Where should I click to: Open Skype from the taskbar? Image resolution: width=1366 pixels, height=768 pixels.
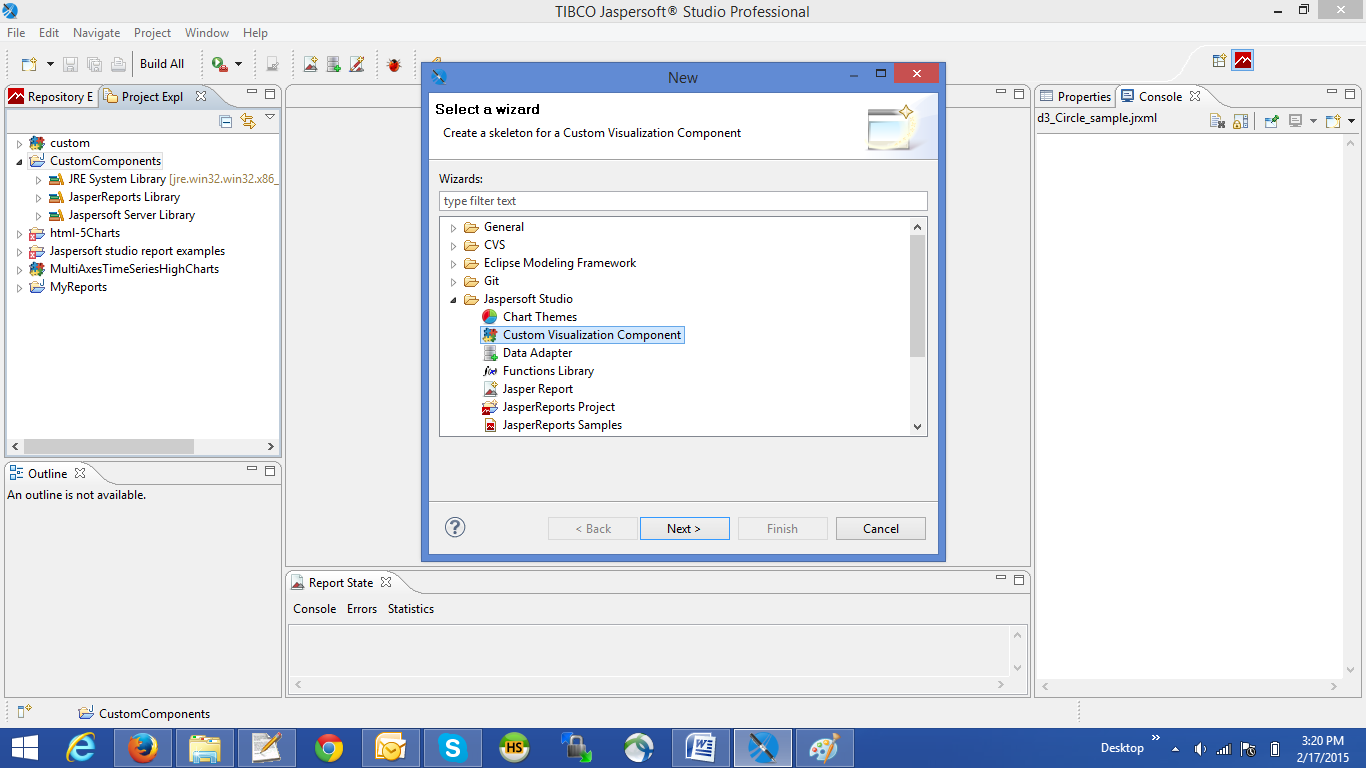453,748
